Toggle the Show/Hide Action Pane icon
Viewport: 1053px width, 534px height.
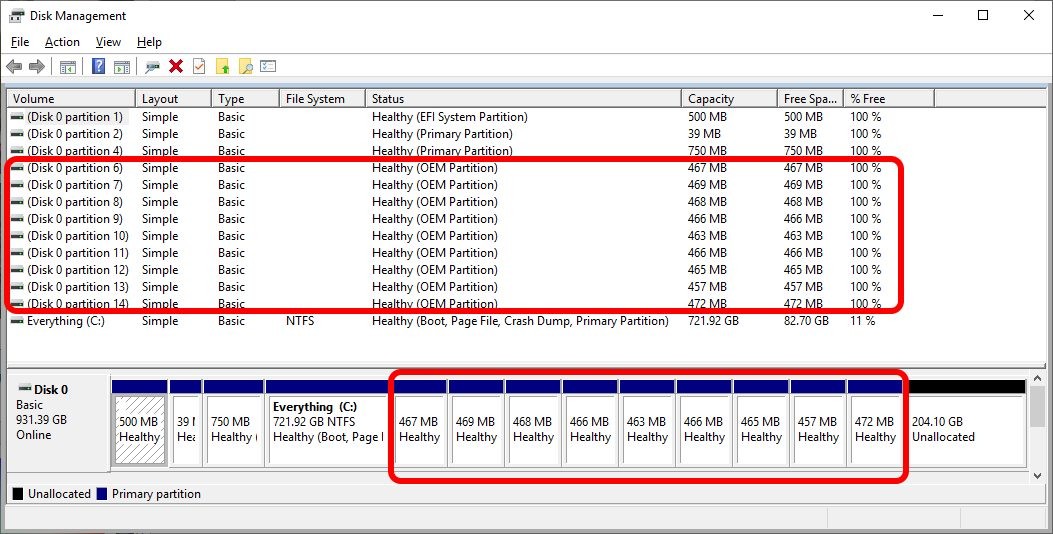coord(121,67)
